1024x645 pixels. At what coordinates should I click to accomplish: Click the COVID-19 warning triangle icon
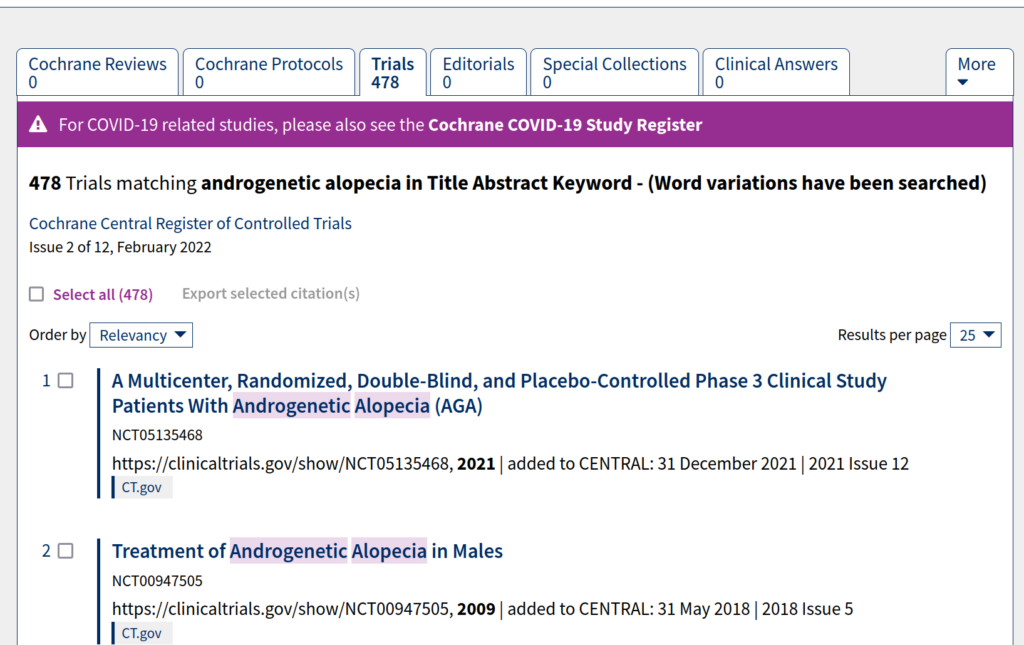[x=39, y=124]
